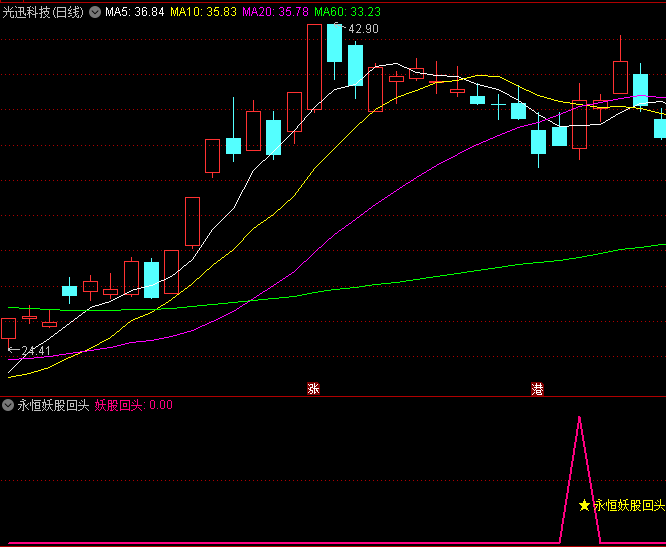Image resolution: width=666 pixels, height=547 pixels.
Task: Expand the 永恒妖股回头 indicator dropdown arrow
Action: (x=8, y=405)
